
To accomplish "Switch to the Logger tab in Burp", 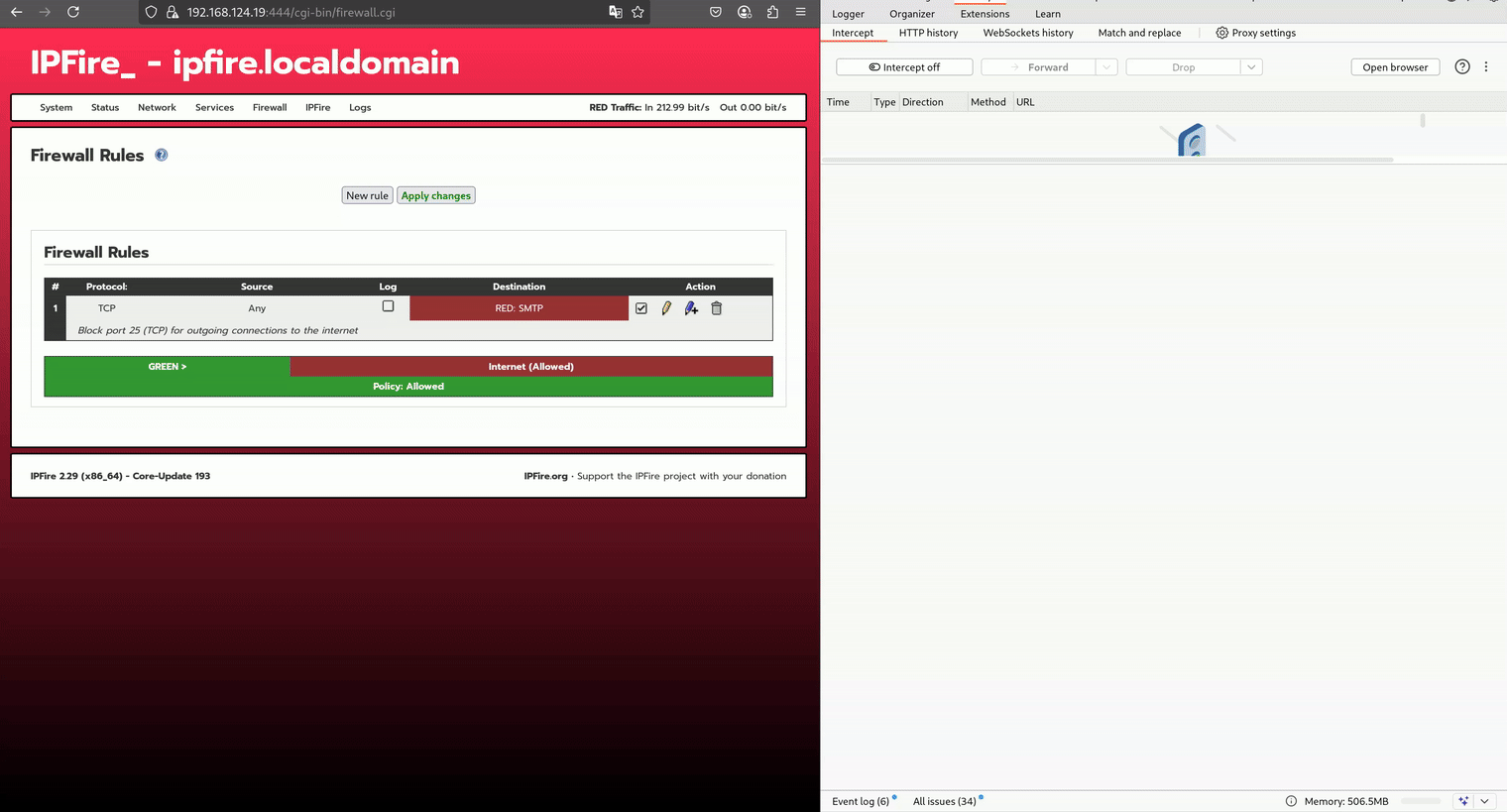I will [x=848, y=14].
